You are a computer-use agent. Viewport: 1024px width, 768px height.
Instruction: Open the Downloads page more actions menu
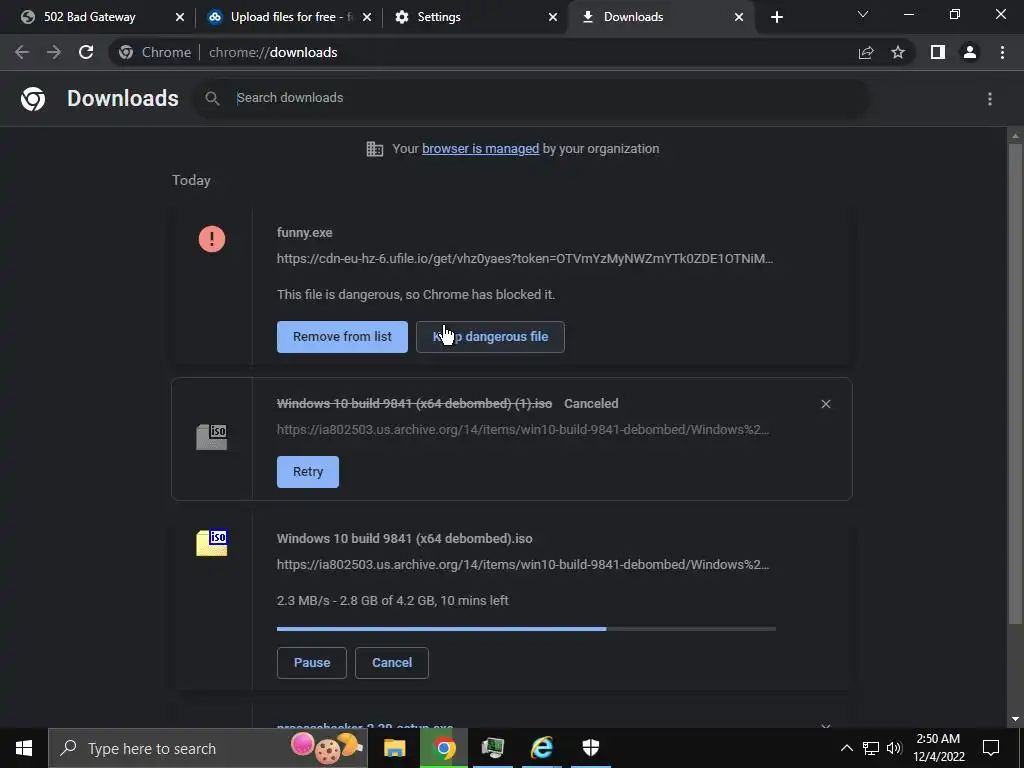[990, 99]
